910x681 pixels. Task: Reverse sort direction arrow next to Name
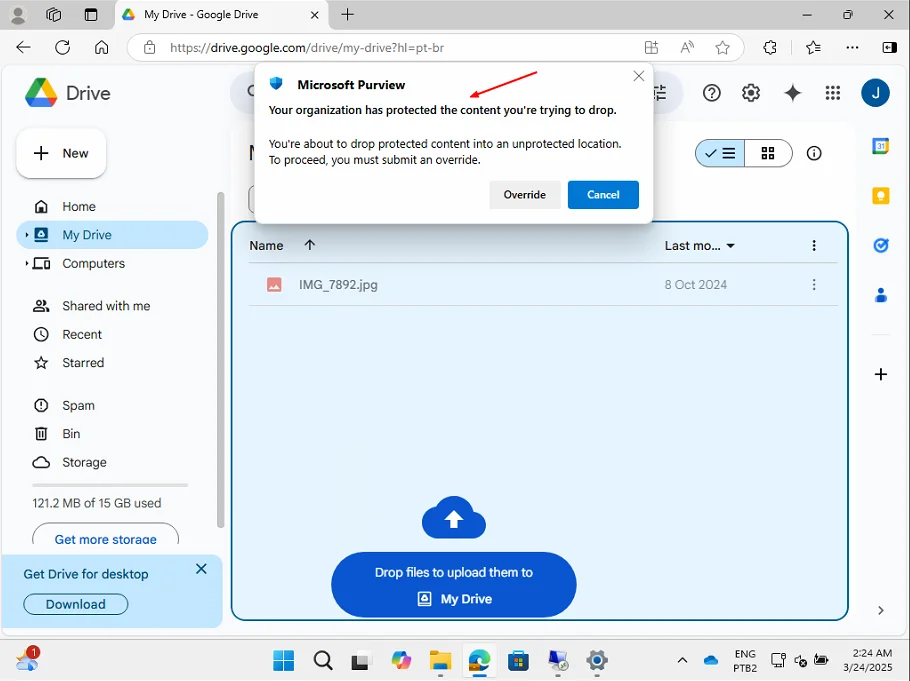310,245
